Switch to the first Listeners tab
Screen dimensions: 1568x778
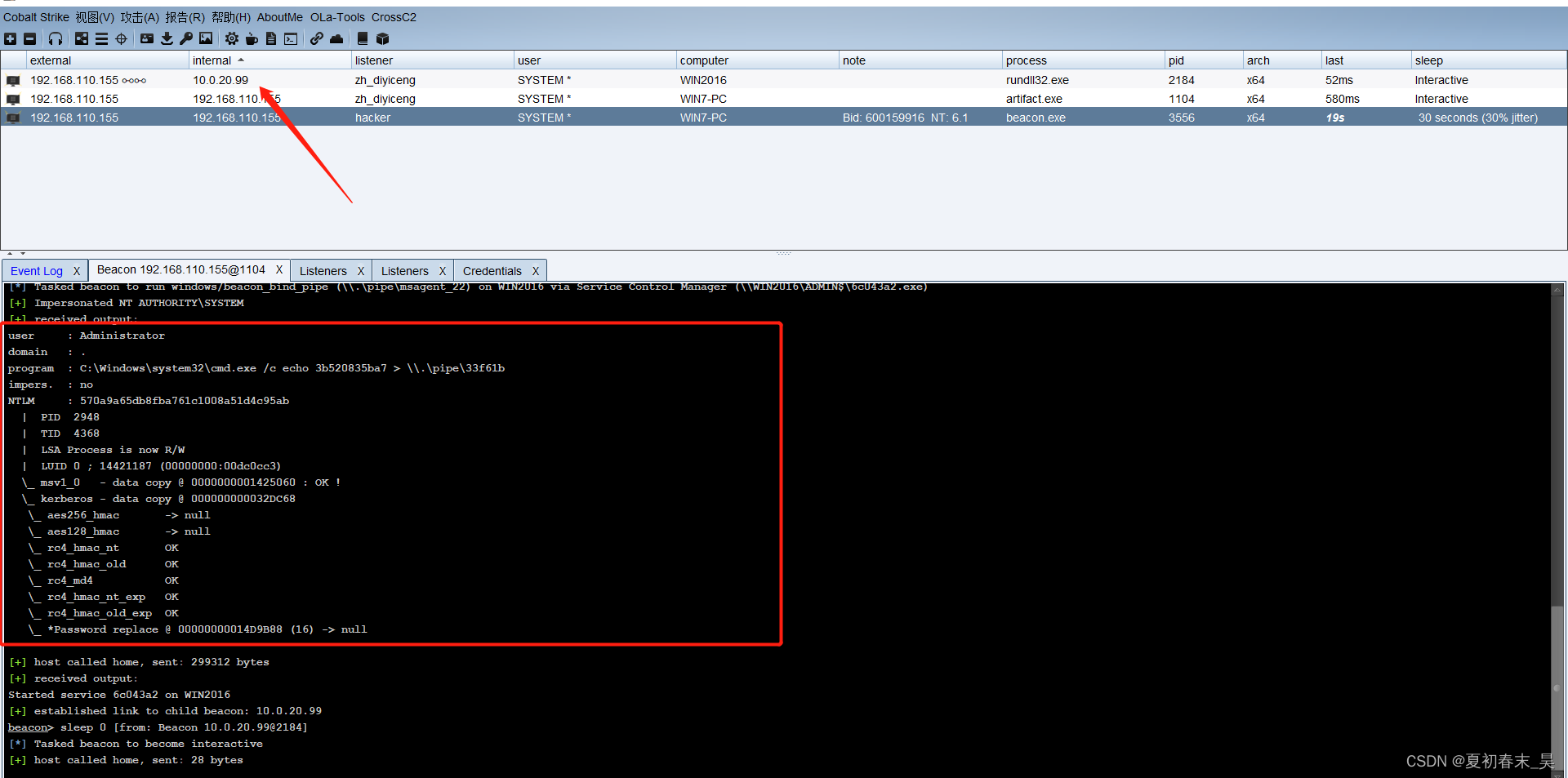[x=323, y=271]
